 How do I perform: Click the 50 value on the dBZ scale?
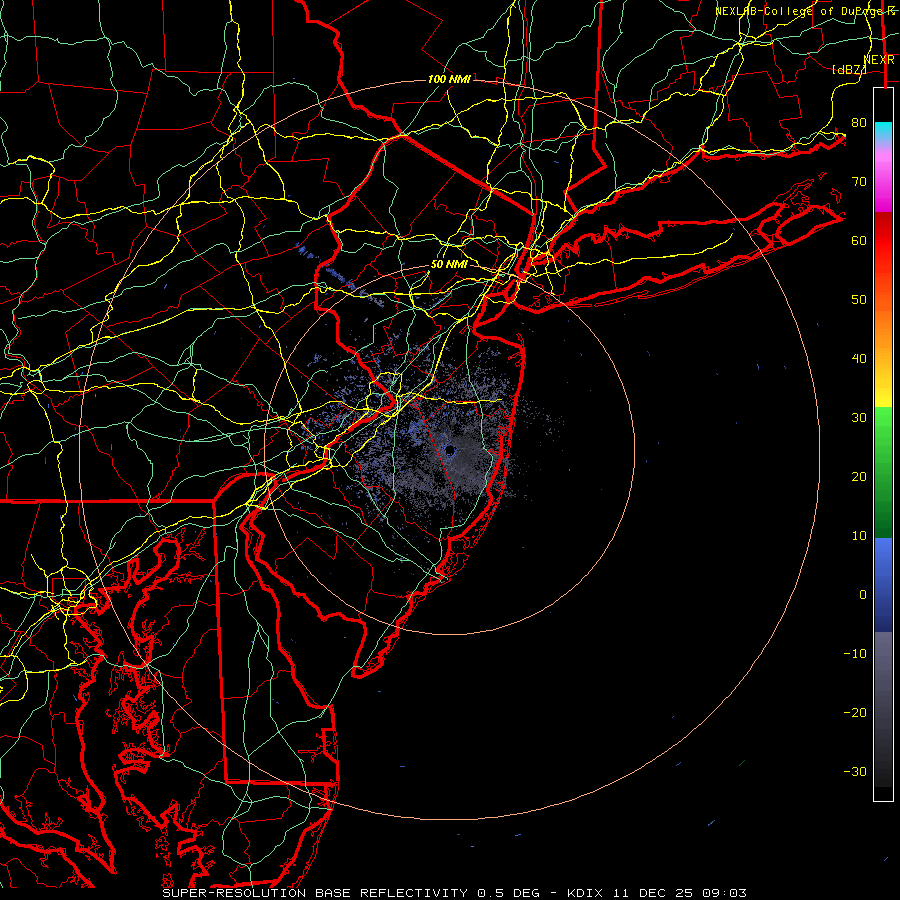coord(859,300)
